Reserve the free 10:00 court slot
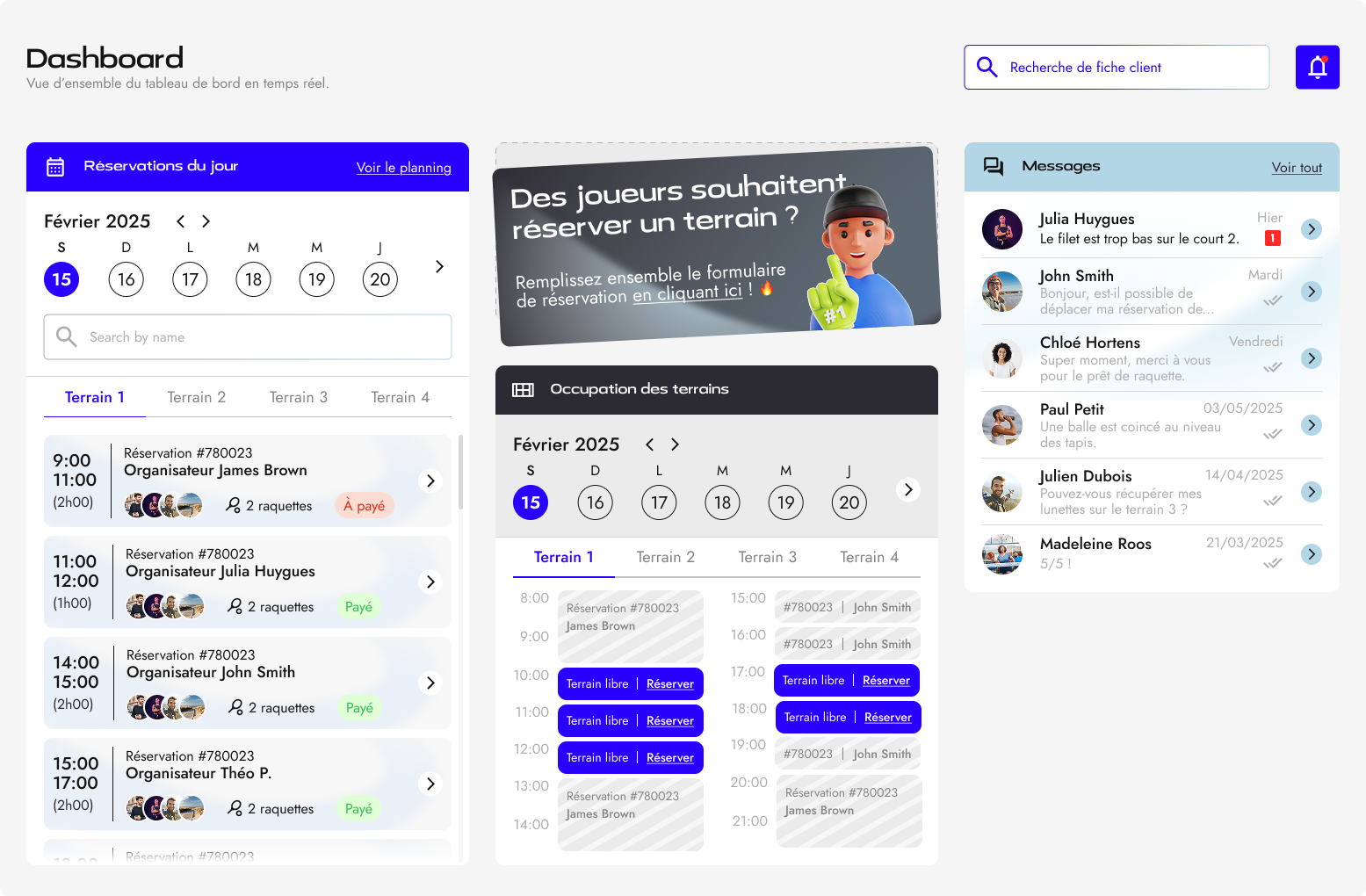Viewport: 1366px width, 896px height. tap(669, 684)
